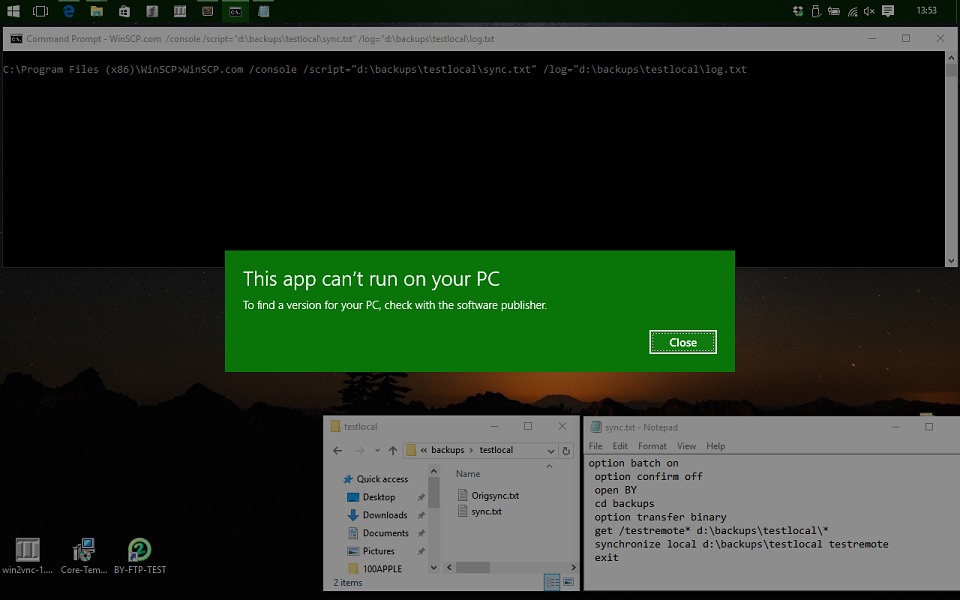This screenshot has width=960, height=600.
Task: Open the File menu in Notepad
Action: [595, 446]
